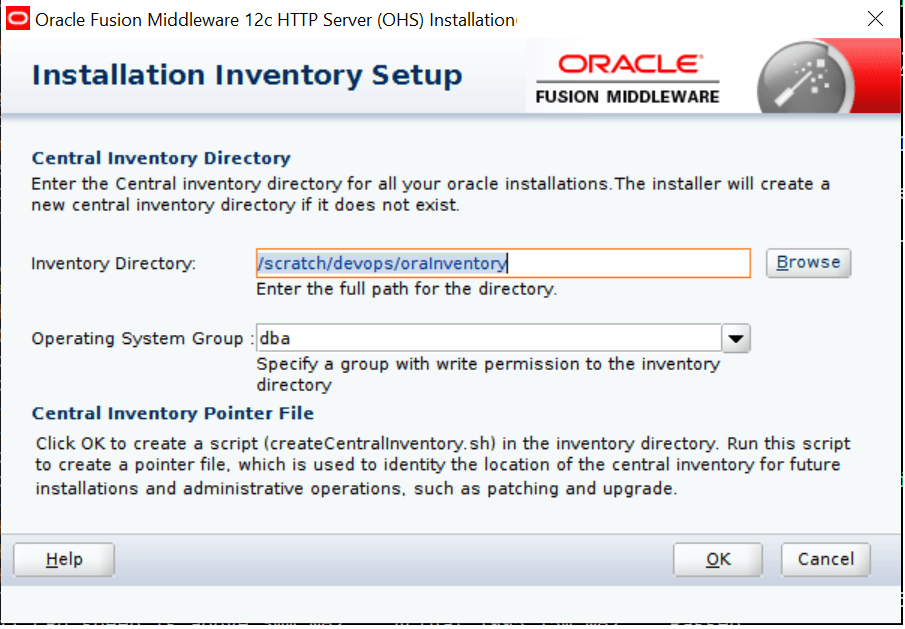Open Help for the inventory setup dialog
The width and height of the screenshot is (905, 629).
click(x=63, y=559)
